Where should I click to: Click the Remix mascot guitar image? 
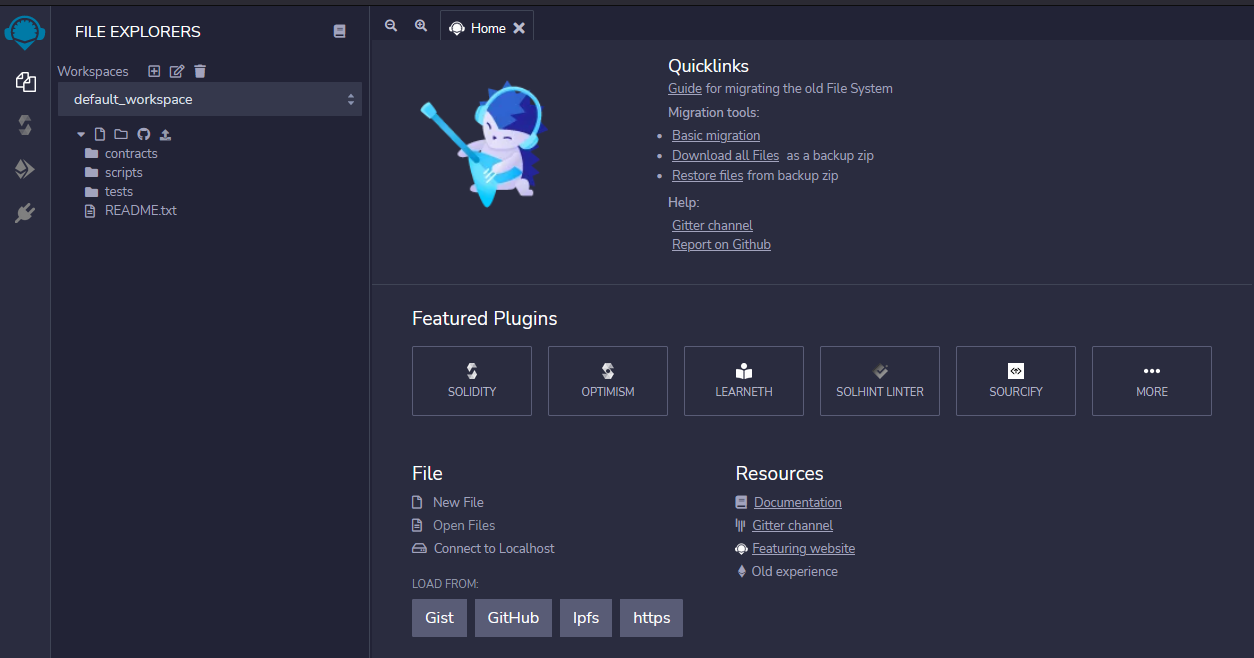coord(484,147)
